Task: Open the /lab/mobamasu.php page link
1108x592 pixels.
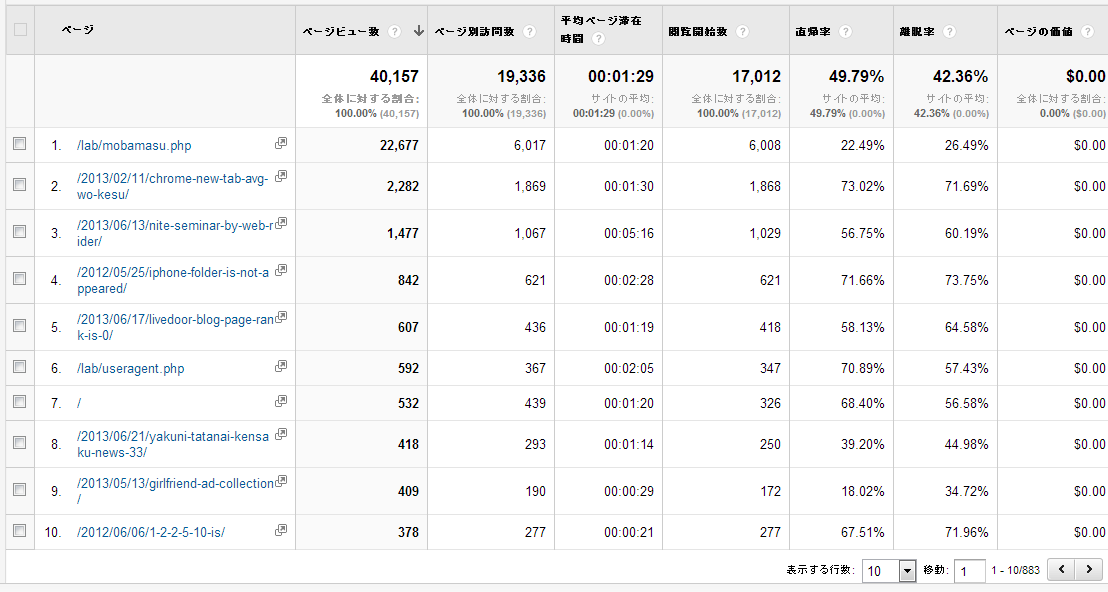Action: tap(134, 146)
